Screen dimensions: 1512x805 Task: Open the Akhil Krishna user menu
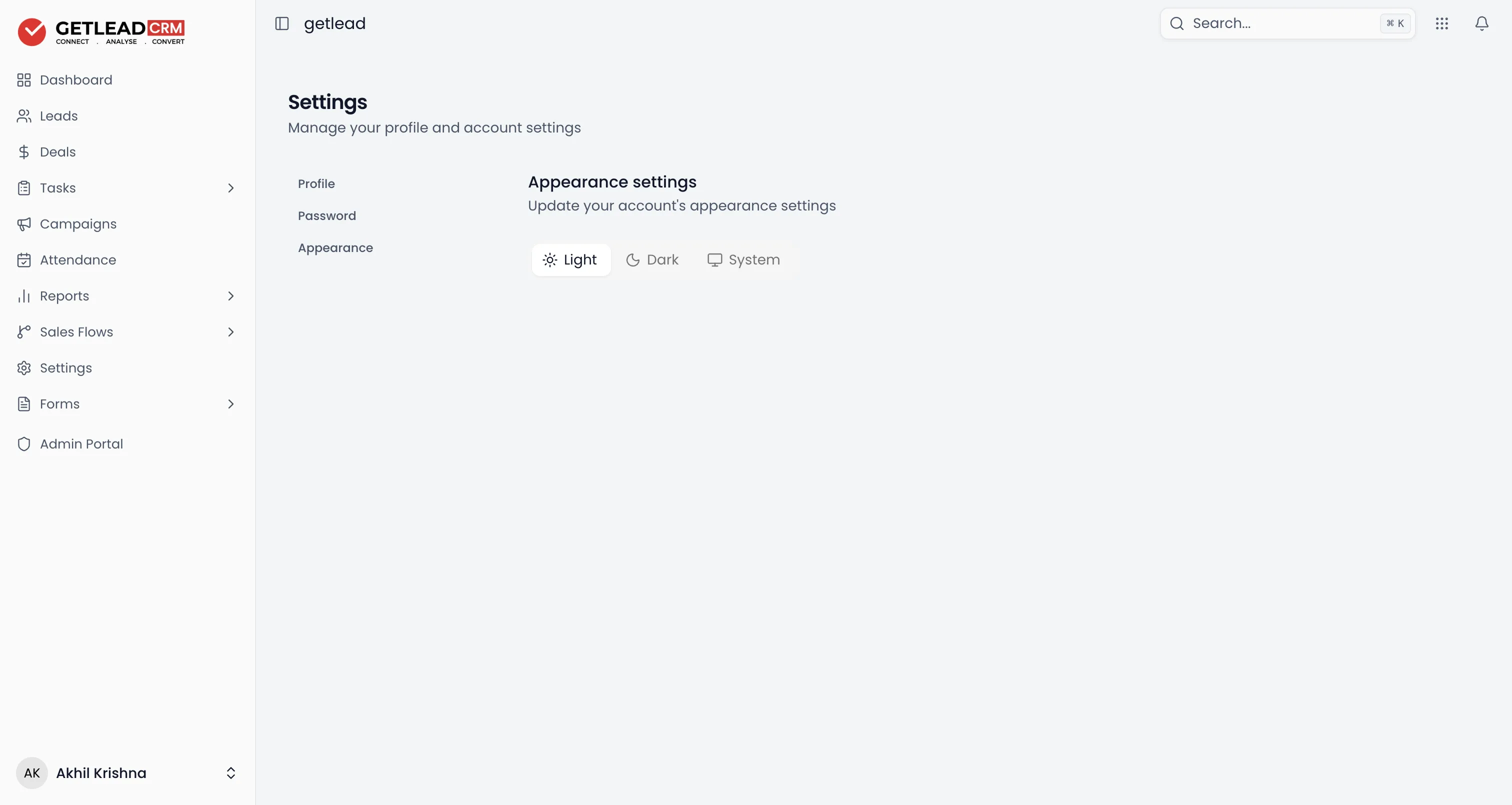point(127,772)
